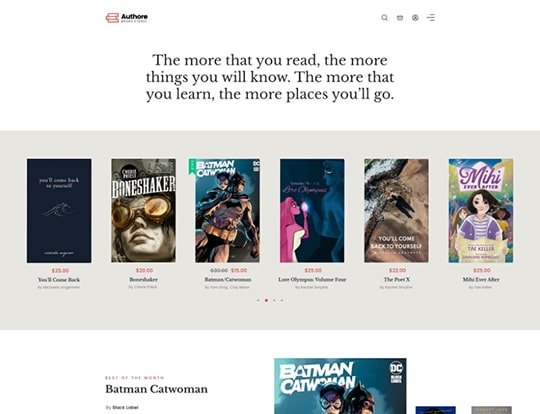Open the shopping cart icon
The width and height of the screenshot is (540, 414).
tap(400, 18)
